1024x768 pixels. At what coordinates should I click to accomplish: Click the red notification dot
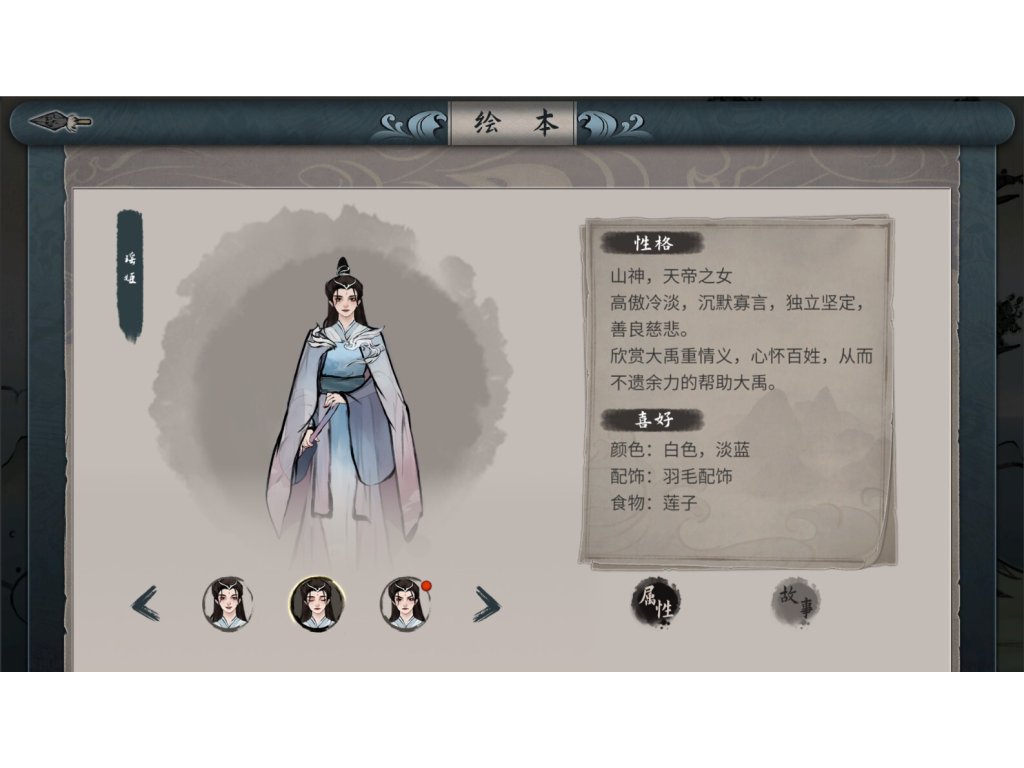426,585
